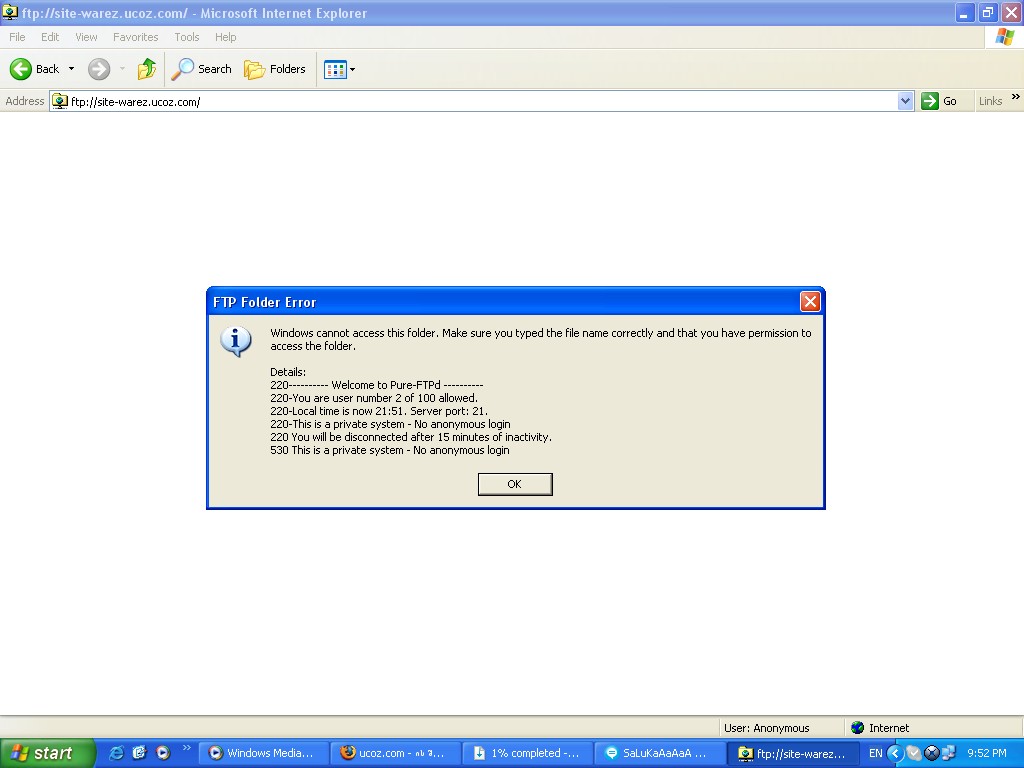Click 'Local time is now 21:51' line
This screenshot has height=768, width=1024.
379,411
